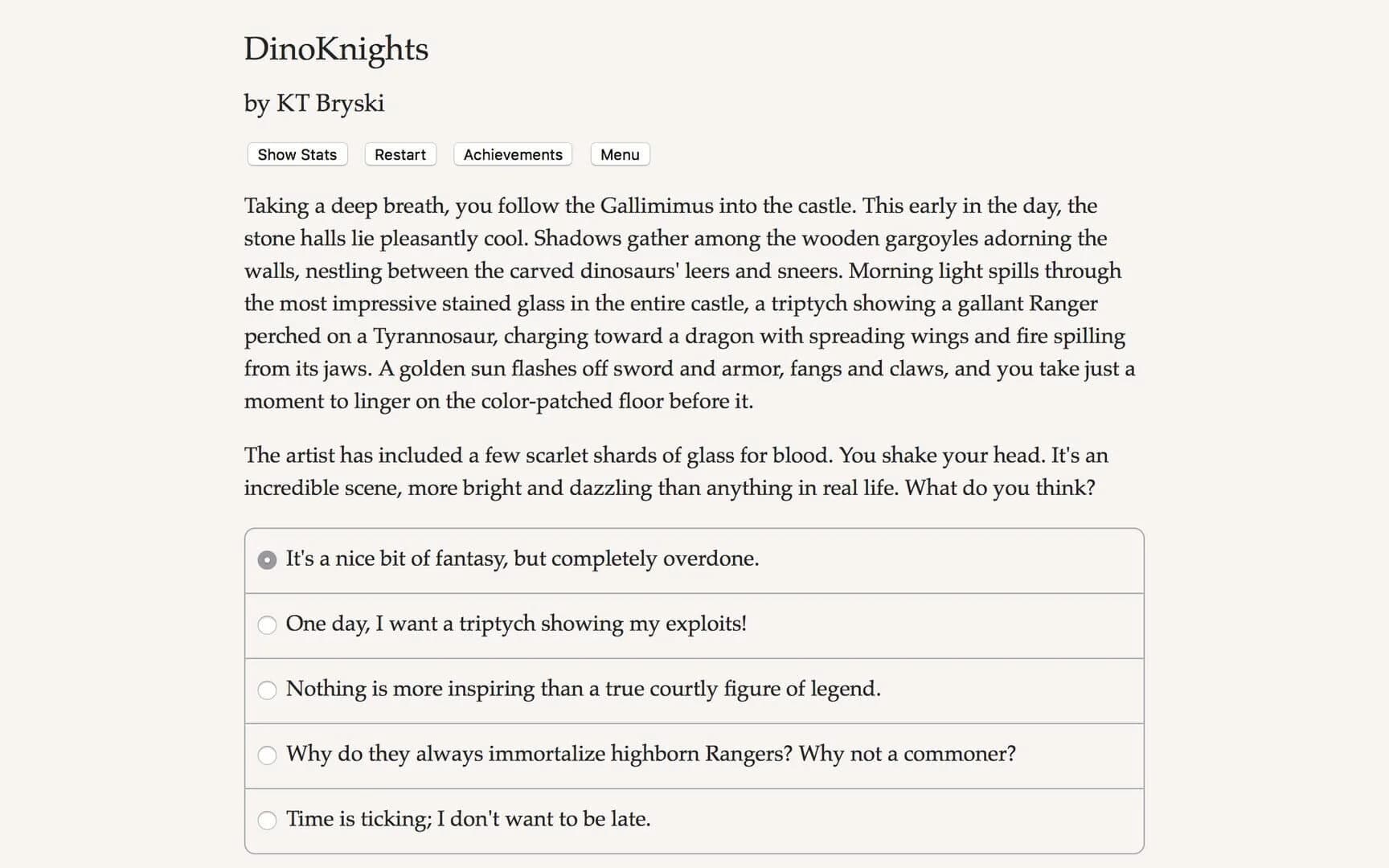Choose "One day, I want a triptych showing my exploits!"

coord(518,624)
